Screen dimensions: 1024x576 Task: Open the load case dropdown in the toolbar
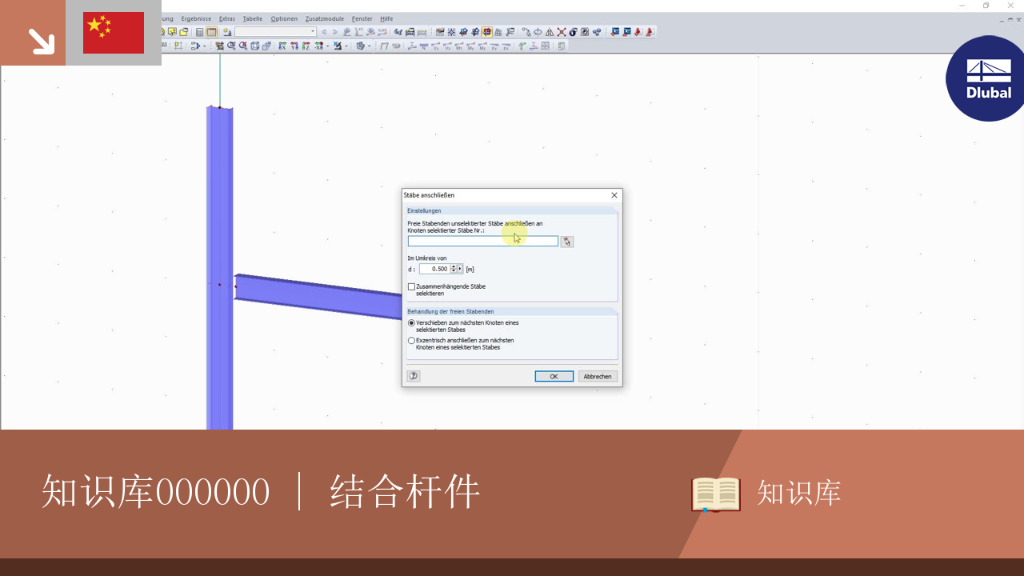tap(275, 31)
